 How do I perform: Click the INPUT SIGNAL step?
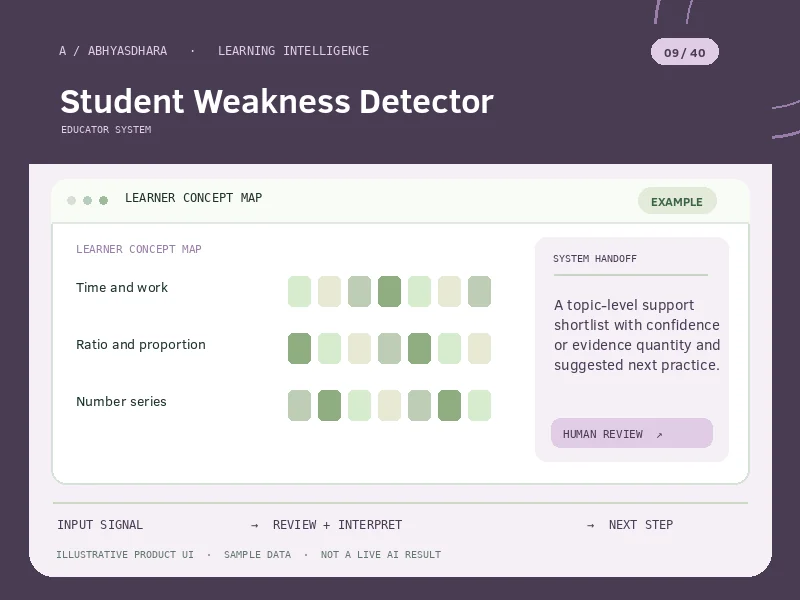(100, 525)
